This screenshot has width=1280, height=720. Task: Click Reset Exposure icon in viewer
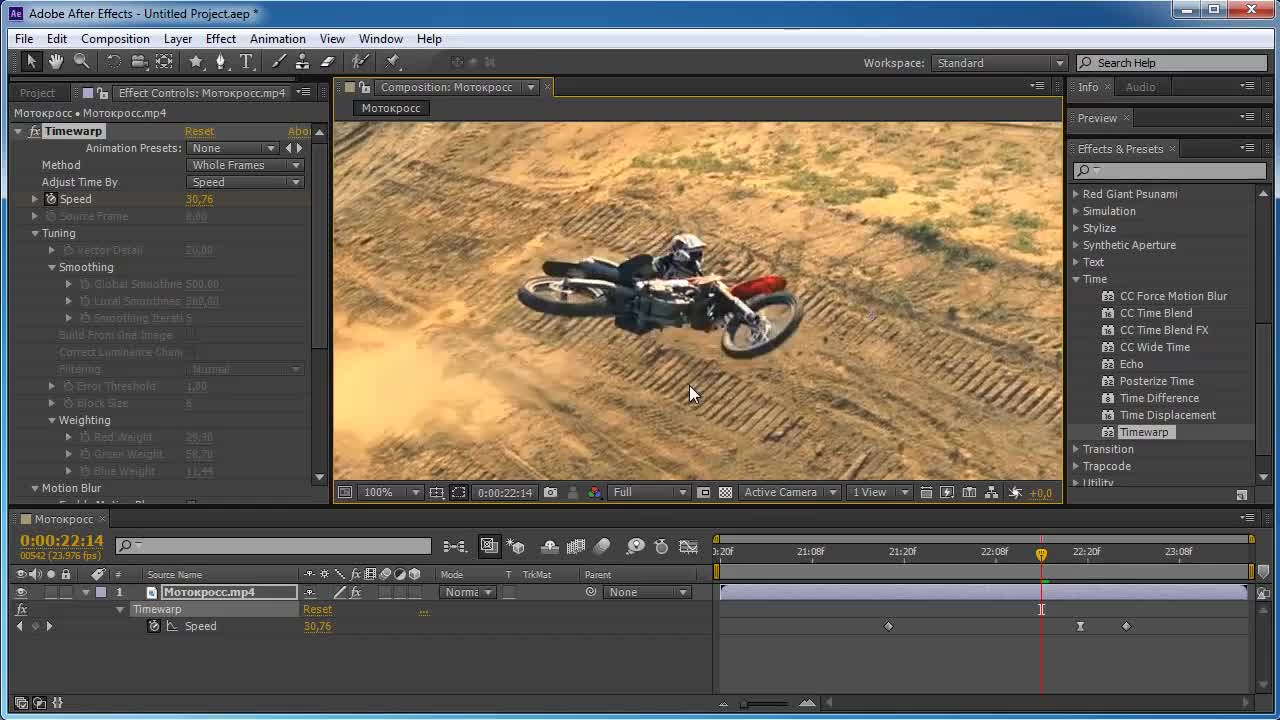tap(1015, 492)
